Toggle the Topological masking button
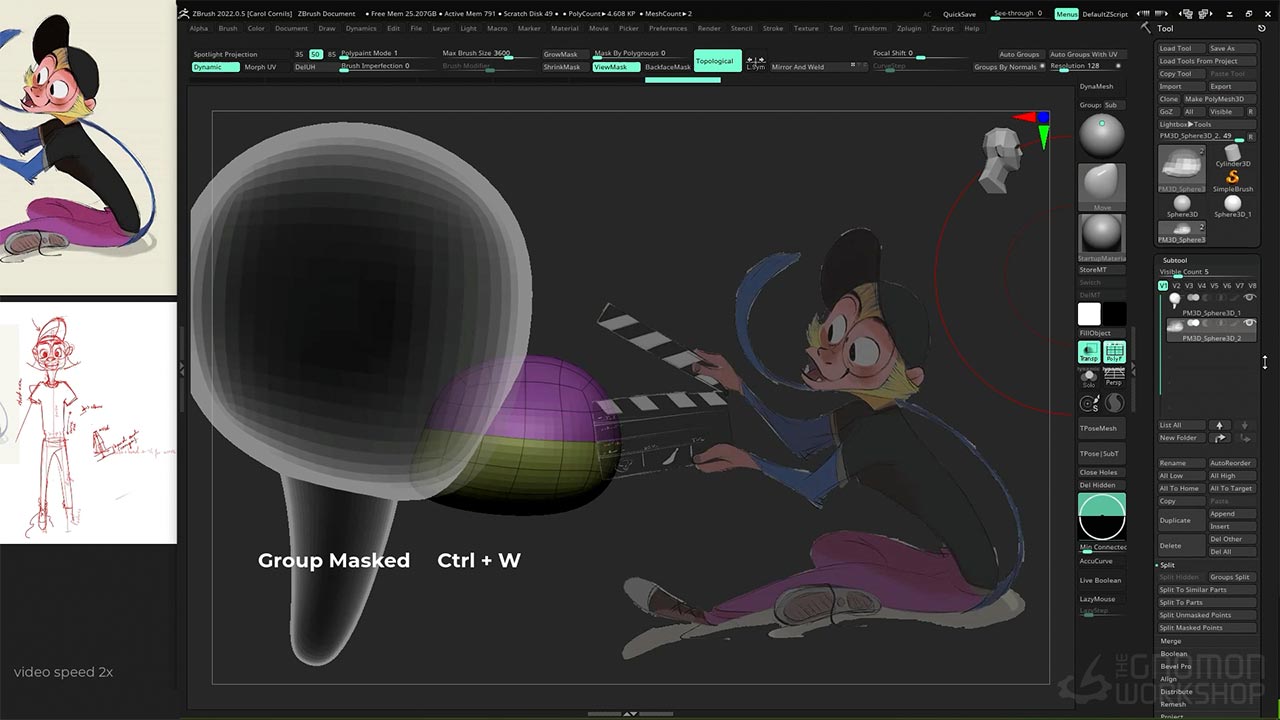 coord(717,61)
